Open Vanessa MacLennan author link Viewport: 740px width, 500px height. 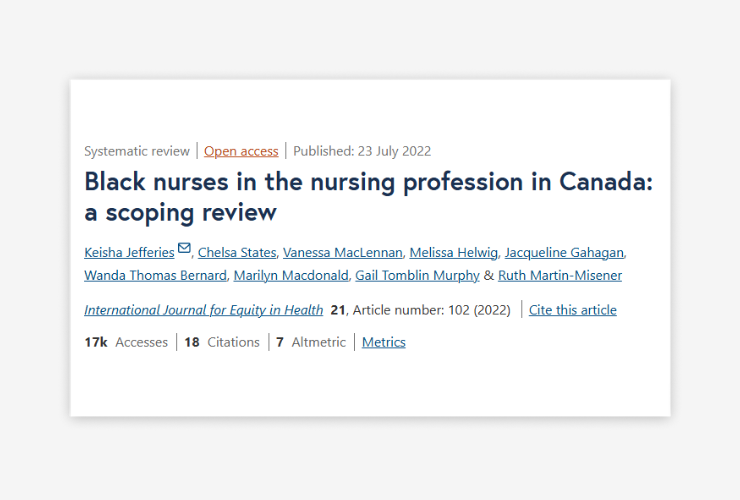(343, 253)
